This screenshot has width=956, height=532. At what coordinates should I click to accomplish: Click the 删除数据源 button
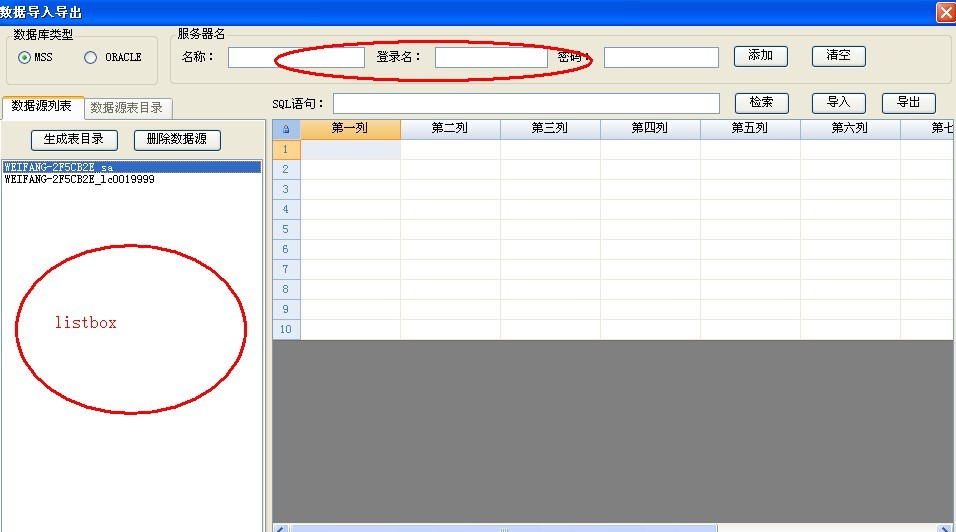click(177, 140)
